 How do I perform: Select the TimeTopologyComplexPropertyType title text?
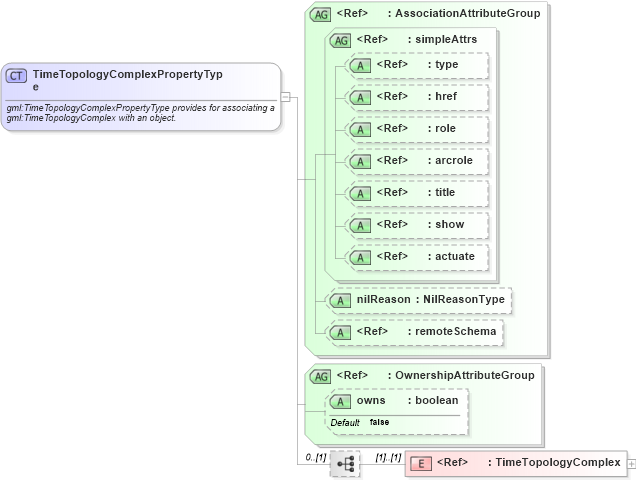[x=127, y=80]
